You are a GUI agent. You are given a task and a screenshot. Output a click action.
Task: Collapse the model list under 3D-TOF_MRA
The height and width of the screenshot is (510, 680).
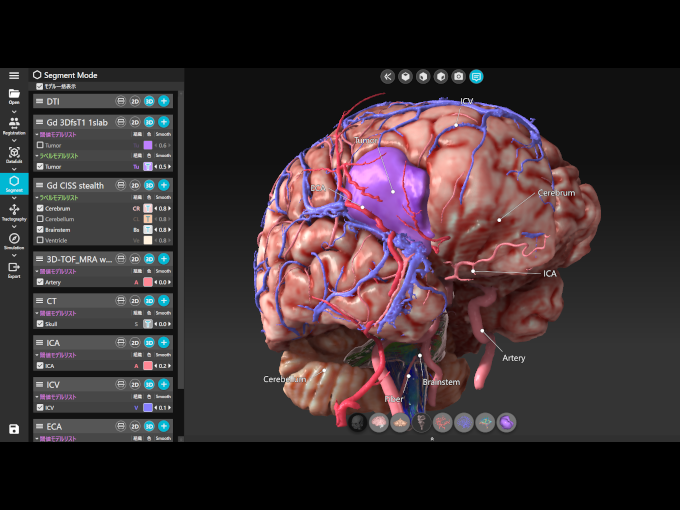coord(37,271)
